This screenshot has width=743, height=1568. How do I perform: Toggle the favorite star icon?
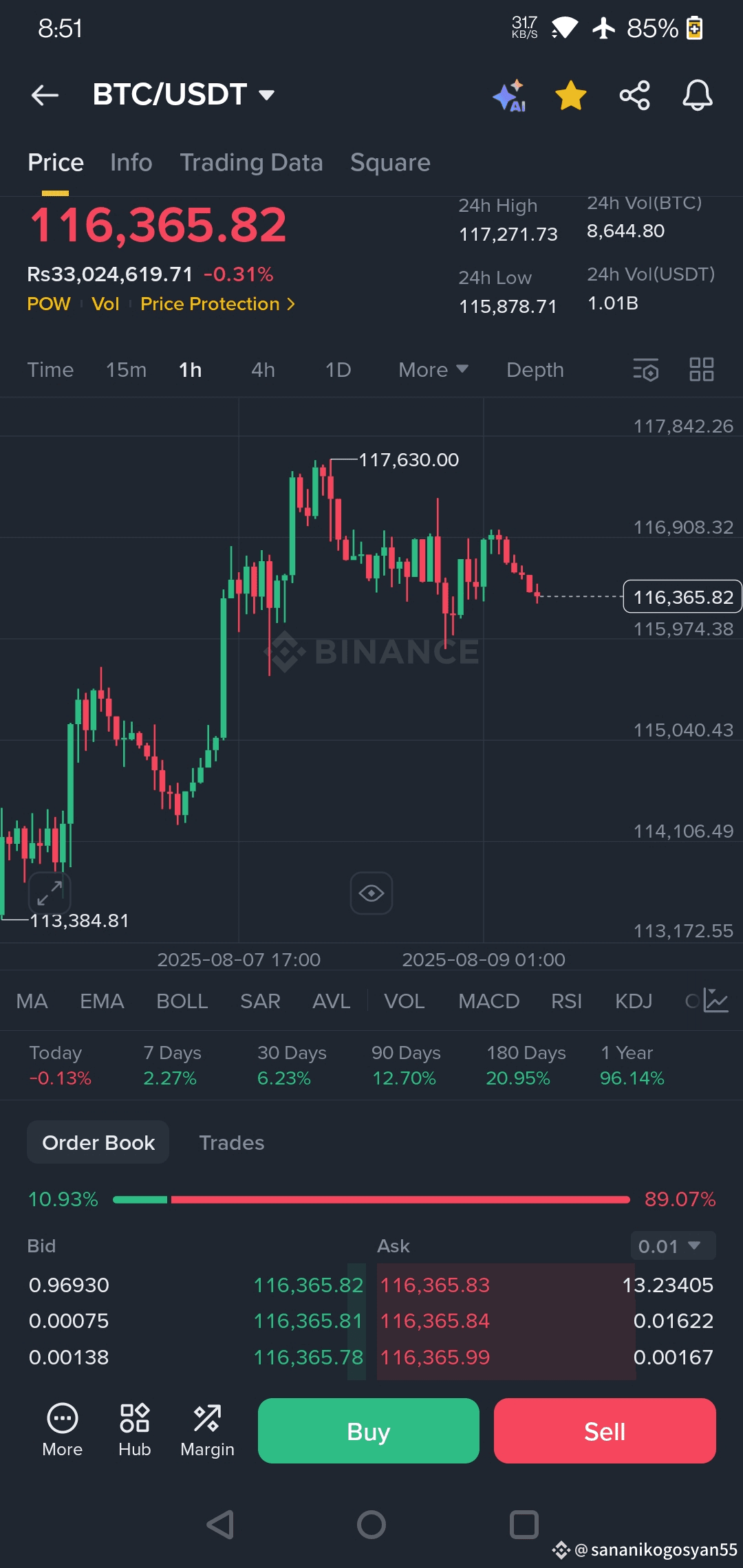[571, 95]
